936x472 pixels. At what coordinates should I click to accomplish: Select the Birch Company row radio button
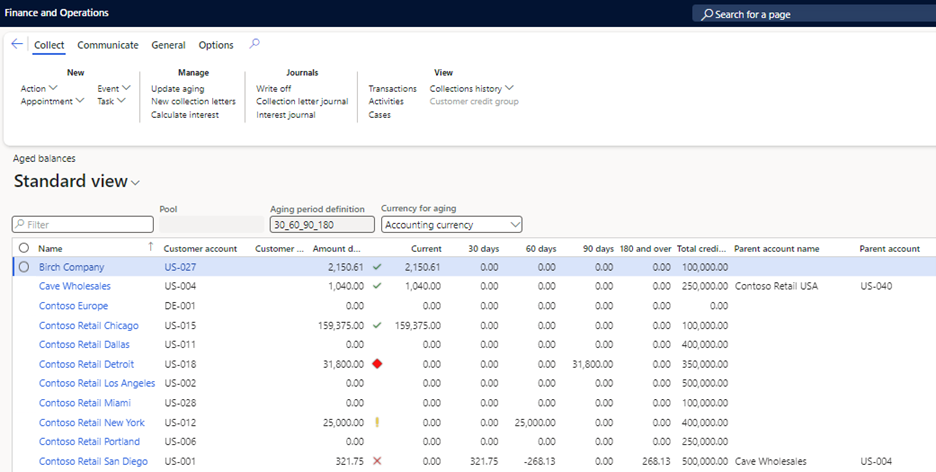(x=23, y=267)
